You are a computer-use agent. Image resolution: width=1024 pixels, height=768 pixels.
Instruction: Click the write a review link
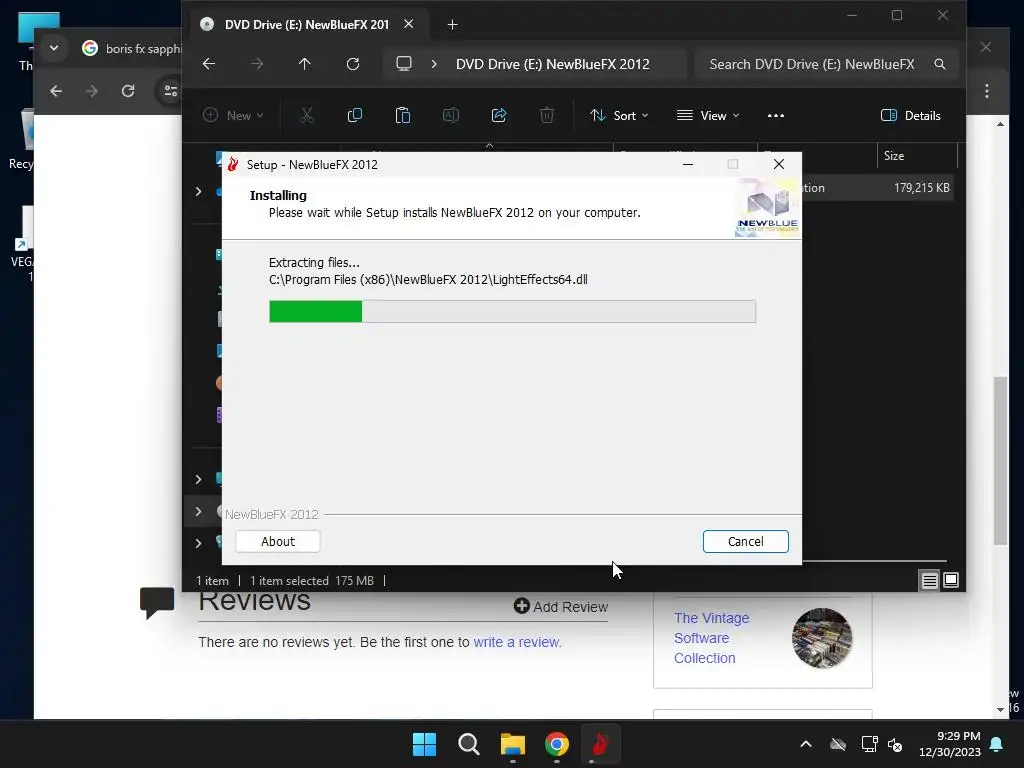(x=517, y=643)
